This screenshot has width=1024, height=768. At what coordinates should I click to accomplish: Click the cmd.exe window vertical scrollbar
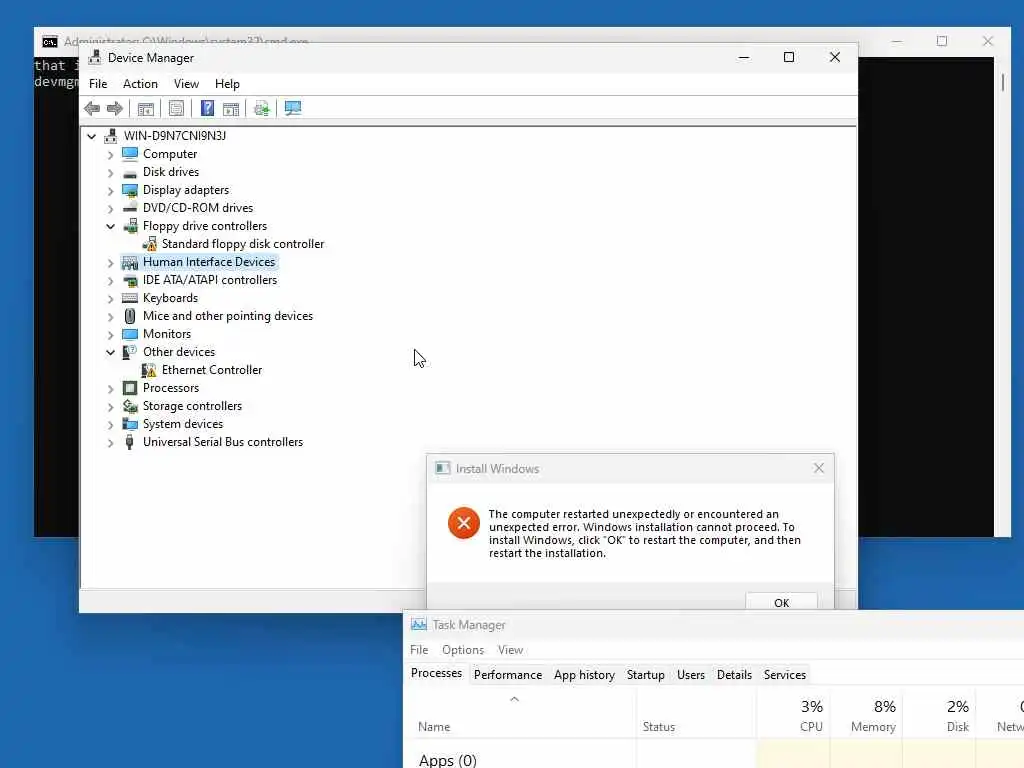[1002, 294]
